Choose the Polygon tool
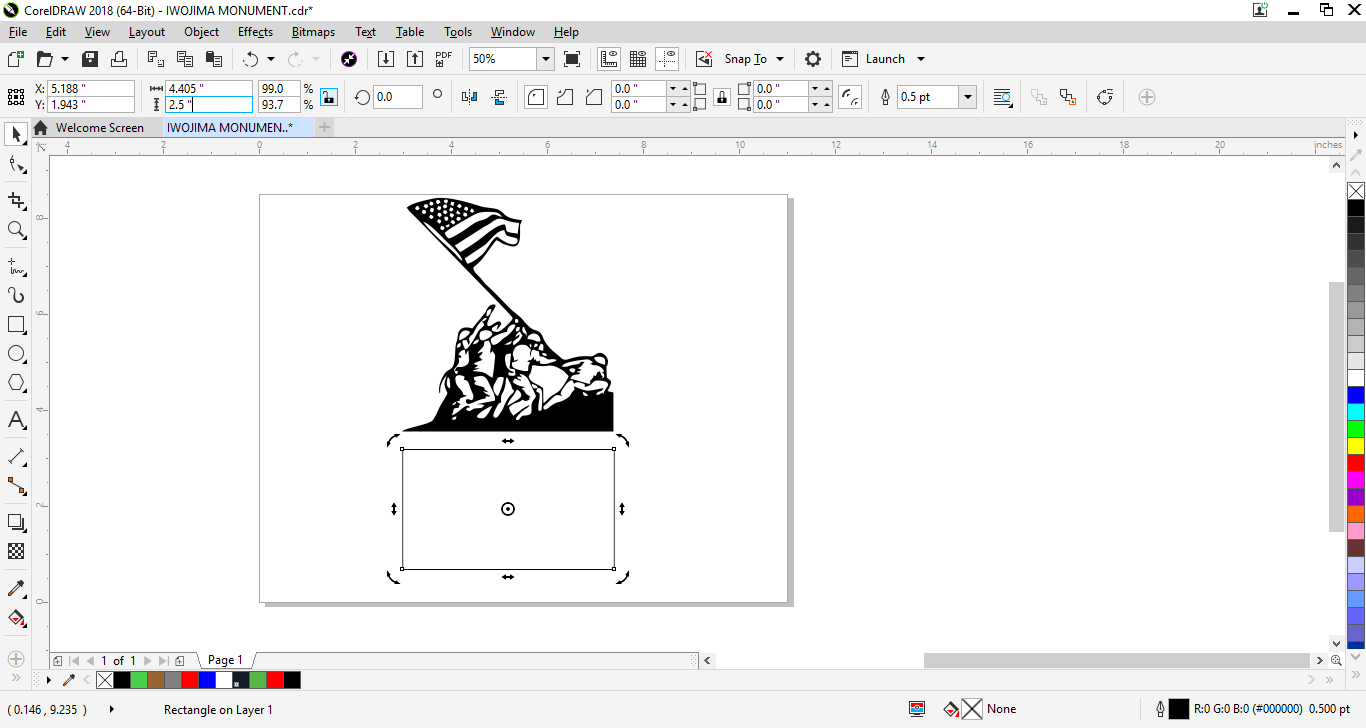 pos(16,383)
